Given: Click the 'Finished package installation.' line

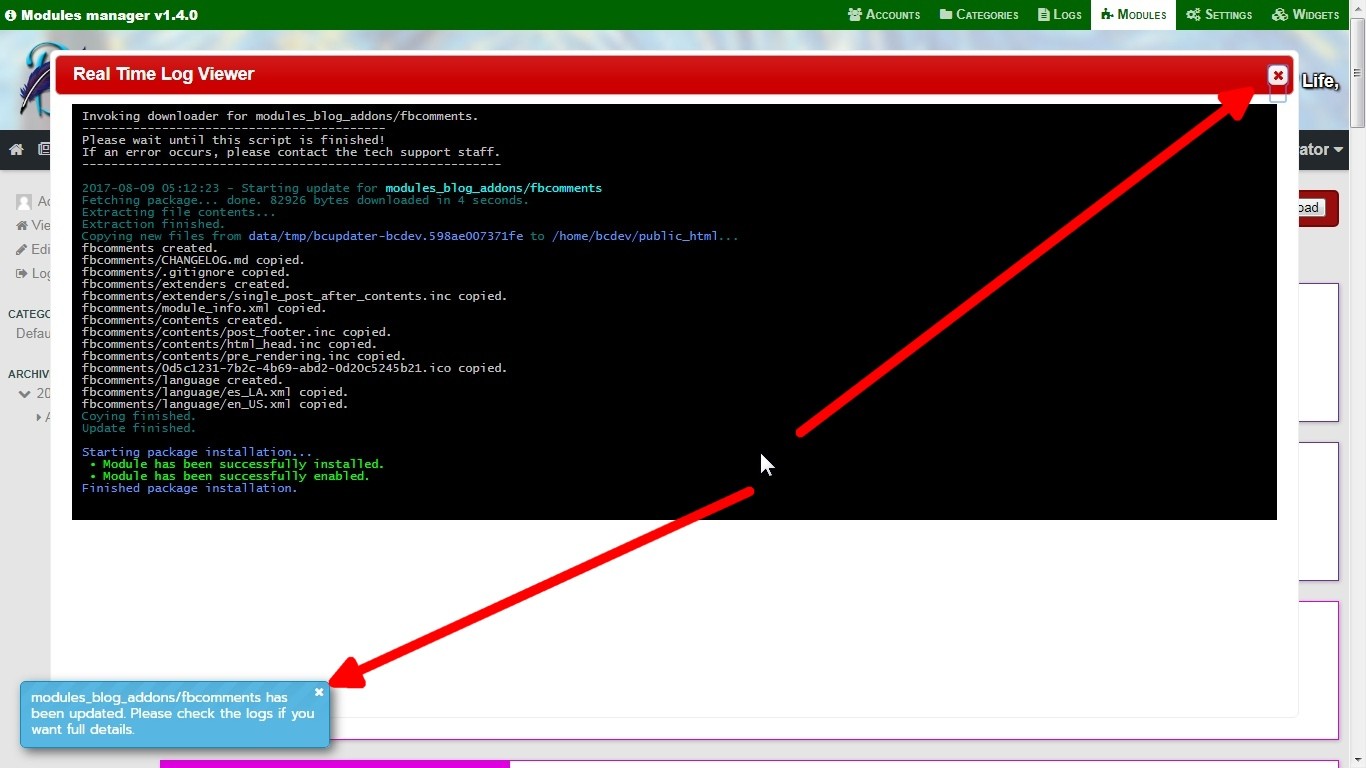Looking at the screenshot, I should click(190, 488).
